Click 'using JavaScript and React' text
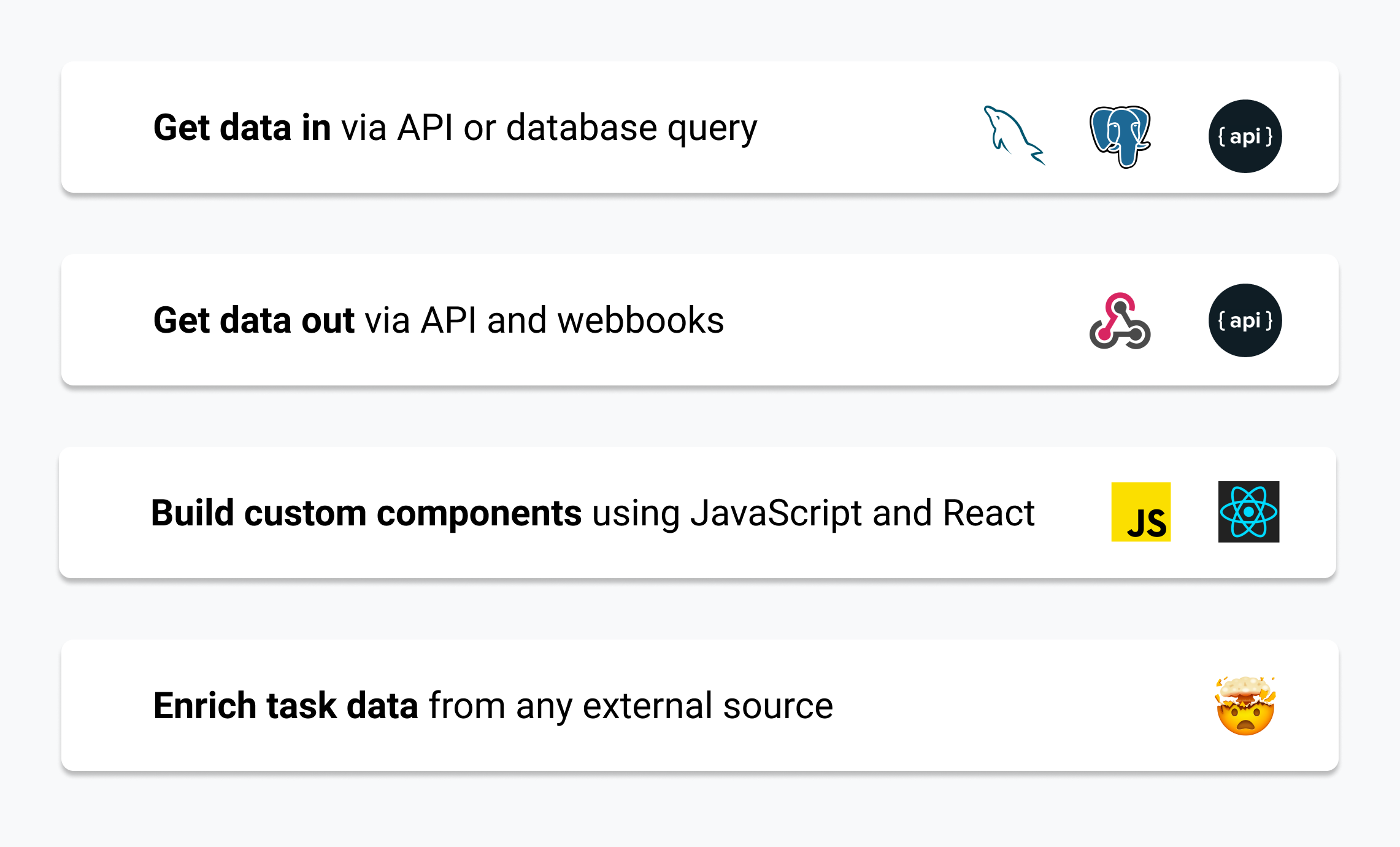The image size is (1400, 847). click(813, 513)
